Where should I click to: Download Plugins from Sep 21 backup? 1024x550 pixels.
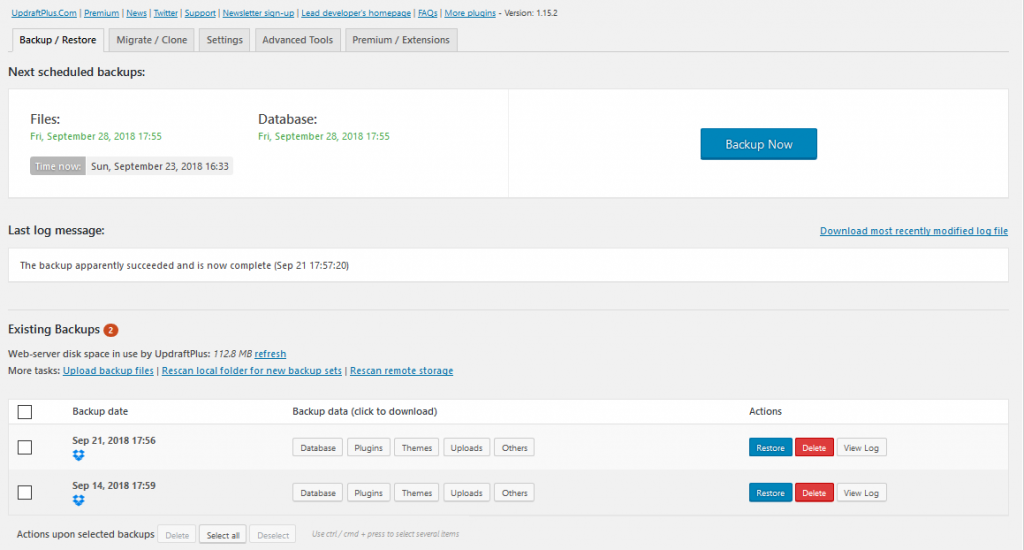pyautogui.click(x=368, y=447)
